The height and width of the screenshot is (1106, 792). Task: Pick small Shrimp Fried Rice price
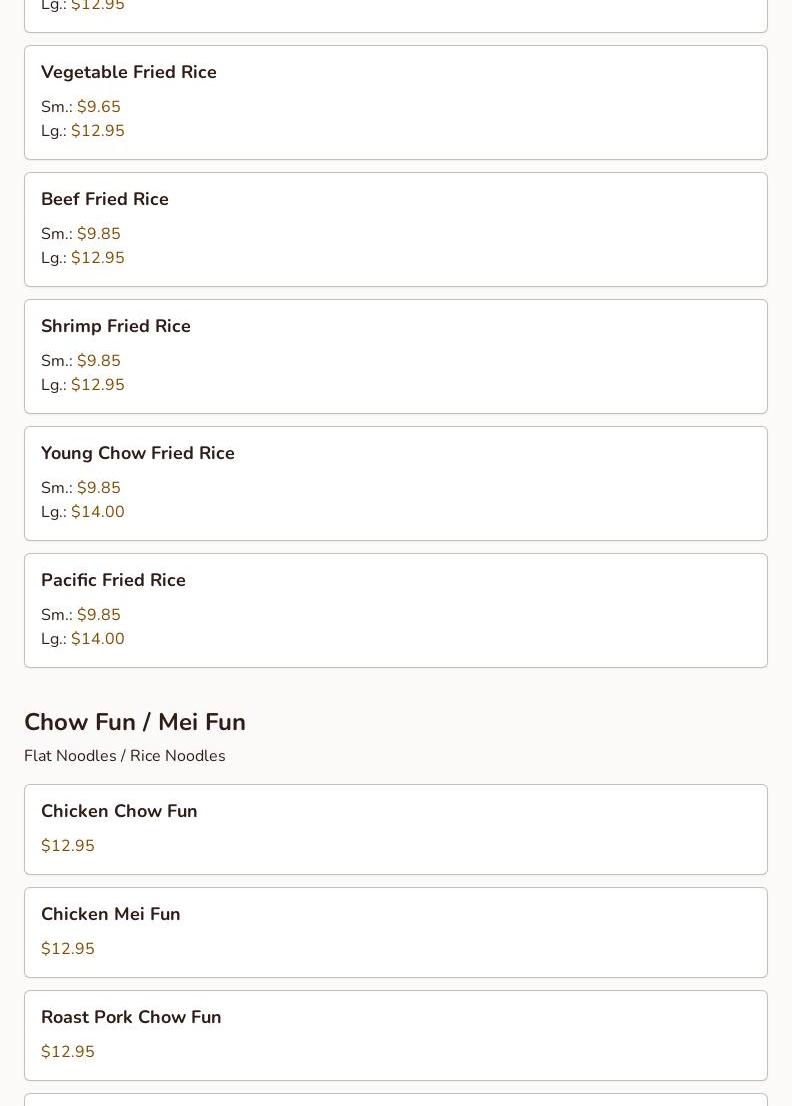[x=98, y=361]
